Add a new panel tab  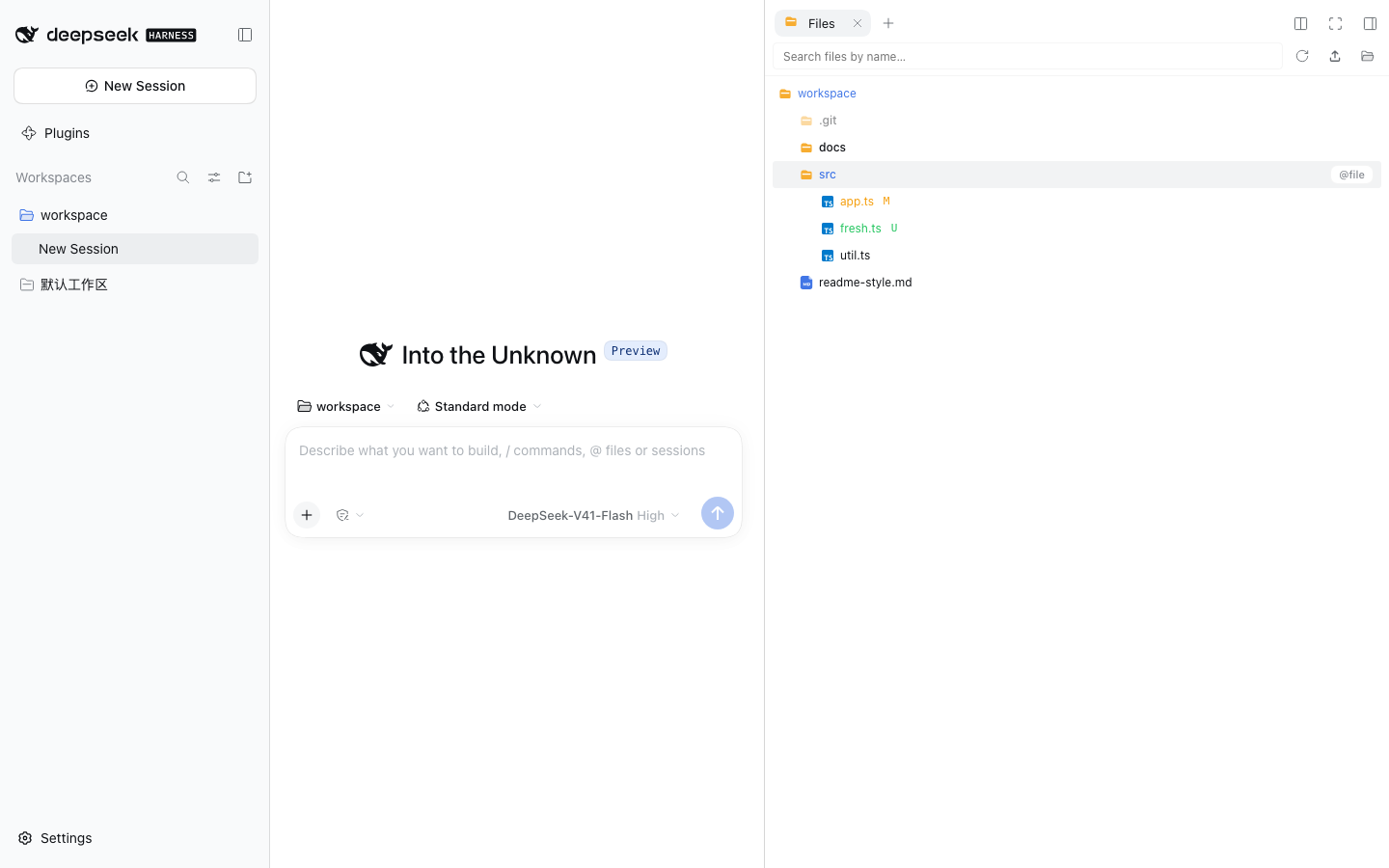pos(888,23)
